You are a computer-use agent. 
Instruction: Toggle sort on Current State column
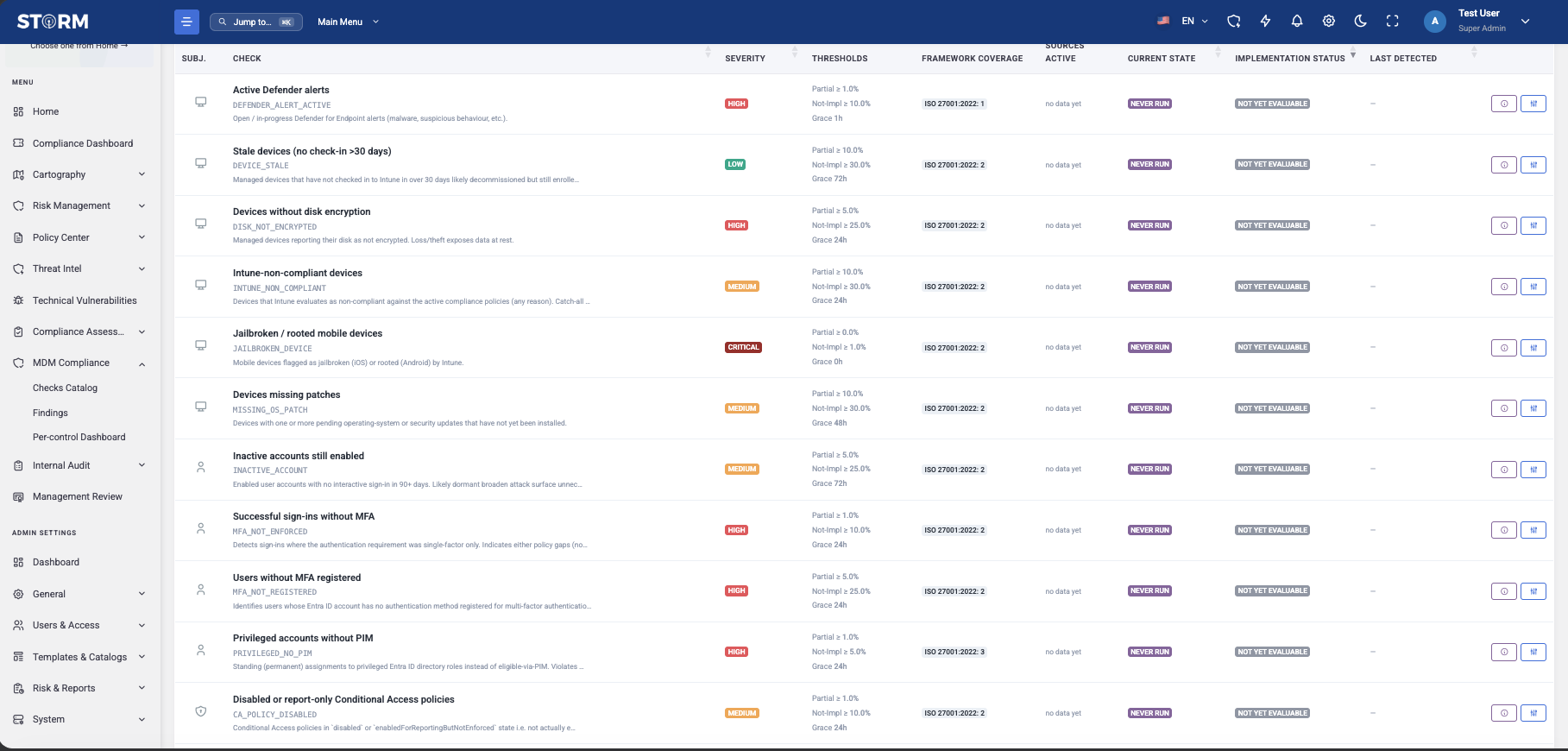(1218, 53)
